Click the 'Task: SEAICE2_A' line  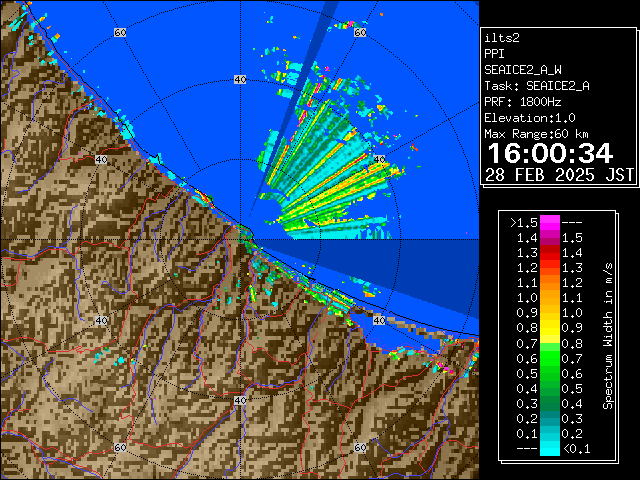[537, 86]
